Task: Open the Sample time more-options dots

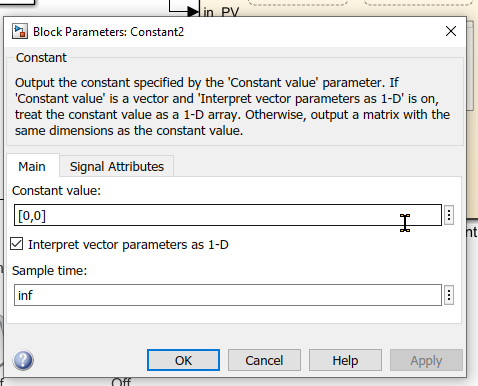Action: point(449,295)
